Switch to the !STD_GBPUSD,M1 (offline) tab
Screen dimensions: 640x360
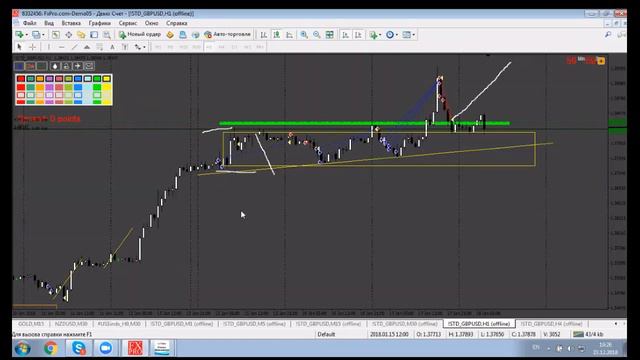pos(182,324)
